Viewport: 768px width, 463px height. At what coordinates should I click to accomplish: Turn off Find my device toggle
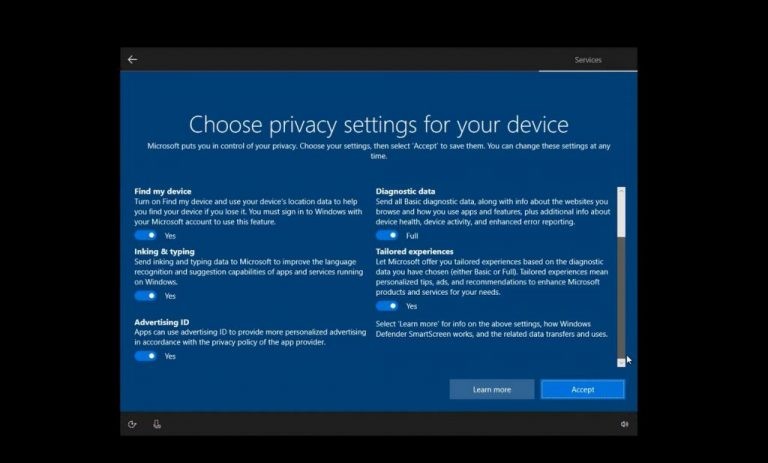(145, 236)
